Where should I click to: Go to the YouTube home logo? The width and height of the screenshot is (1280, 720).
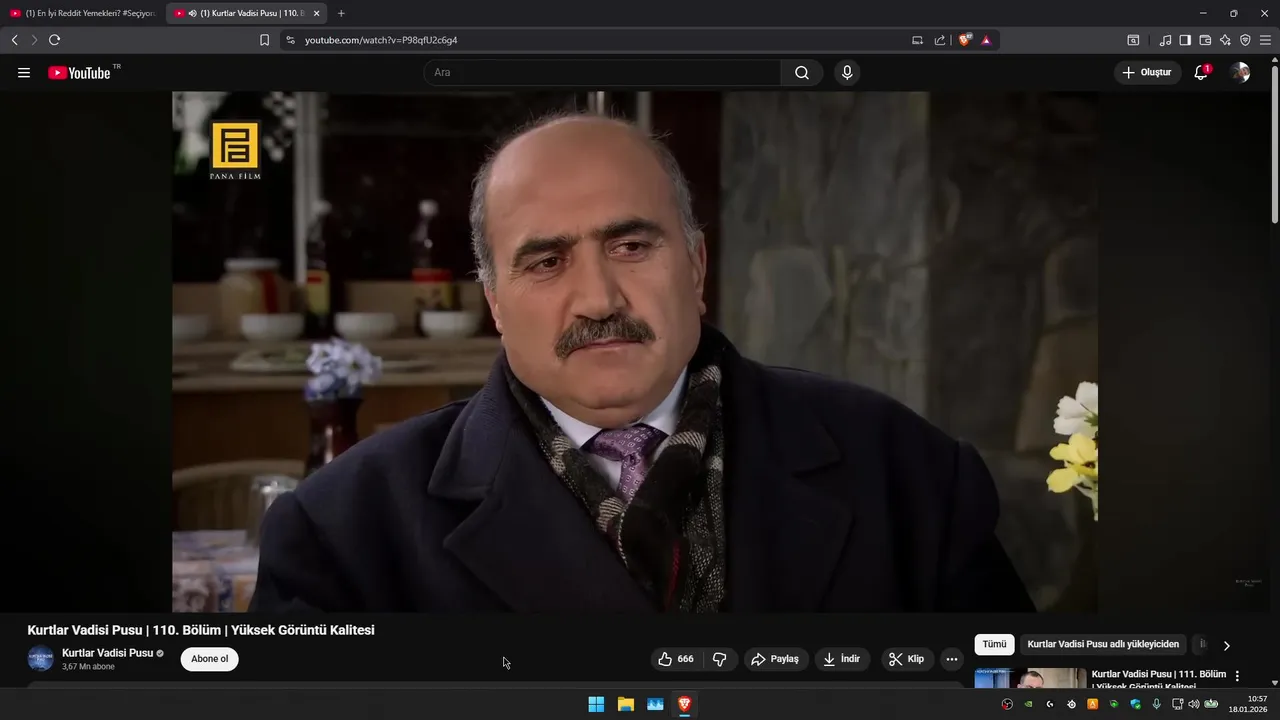tap(79, 73)
